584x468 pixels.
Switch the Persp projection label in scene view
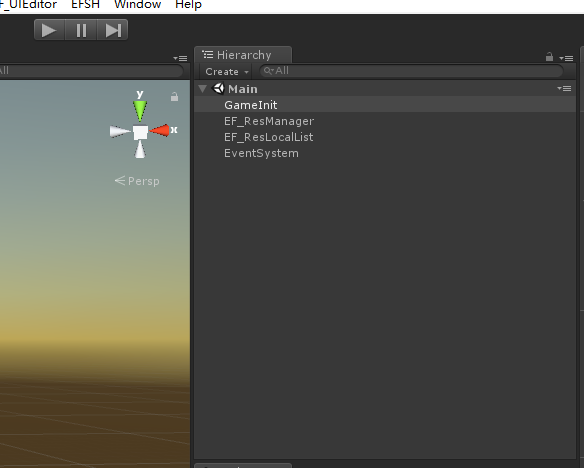137,181
